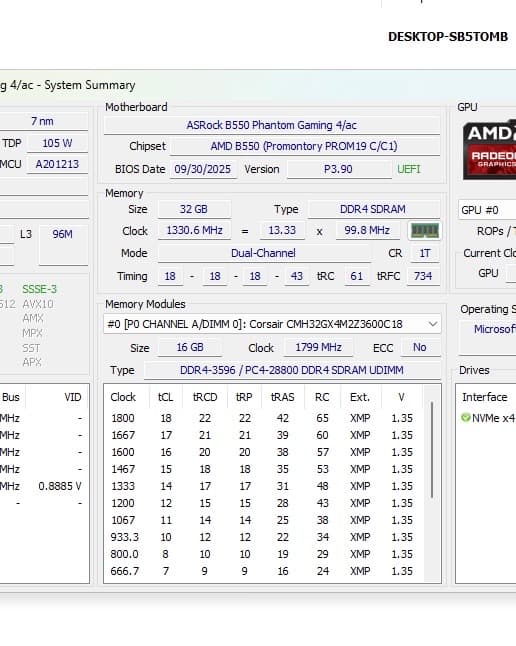Click the tRP column header
This screenshot has width=516, height=646.
(x=244, y=397)
